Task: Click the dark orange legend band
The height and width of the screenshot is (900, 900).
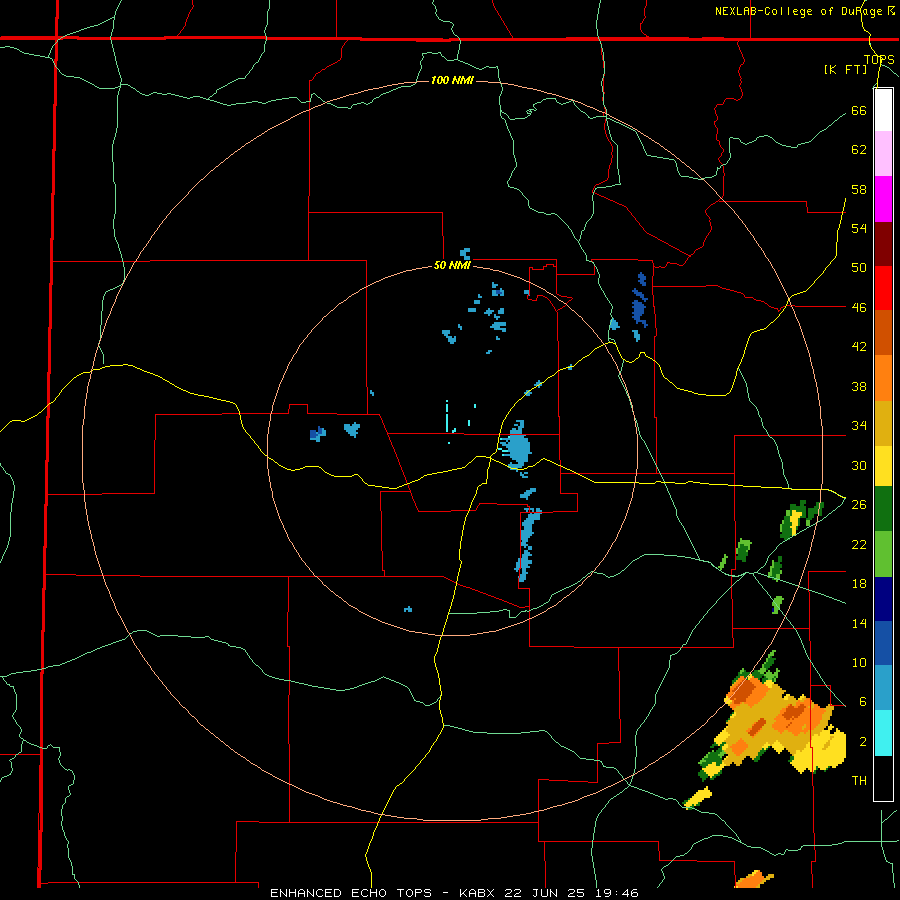Action: coord(883,333)
